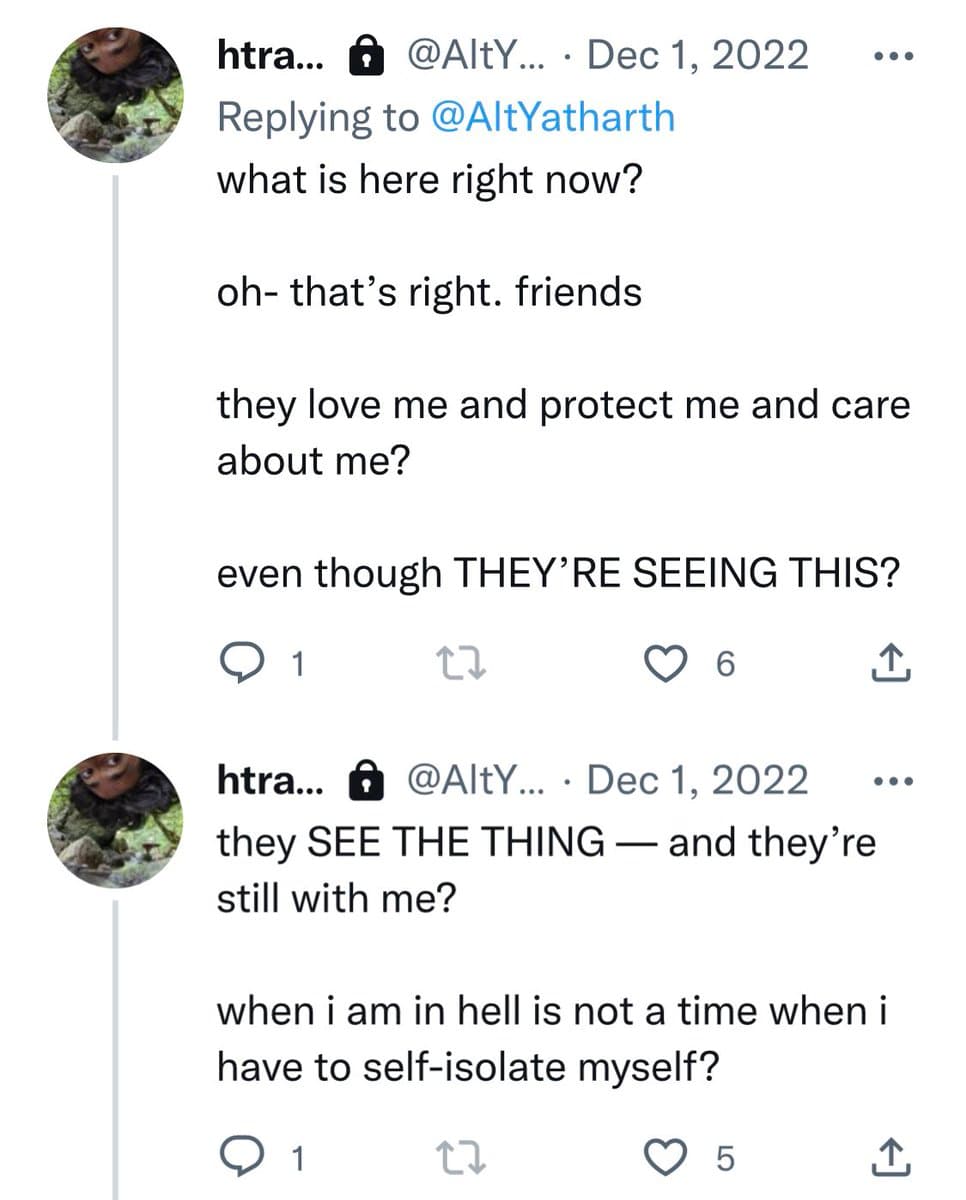Open first tweet's Dec 1, 2022 timestamp

[x=697, y=56]
